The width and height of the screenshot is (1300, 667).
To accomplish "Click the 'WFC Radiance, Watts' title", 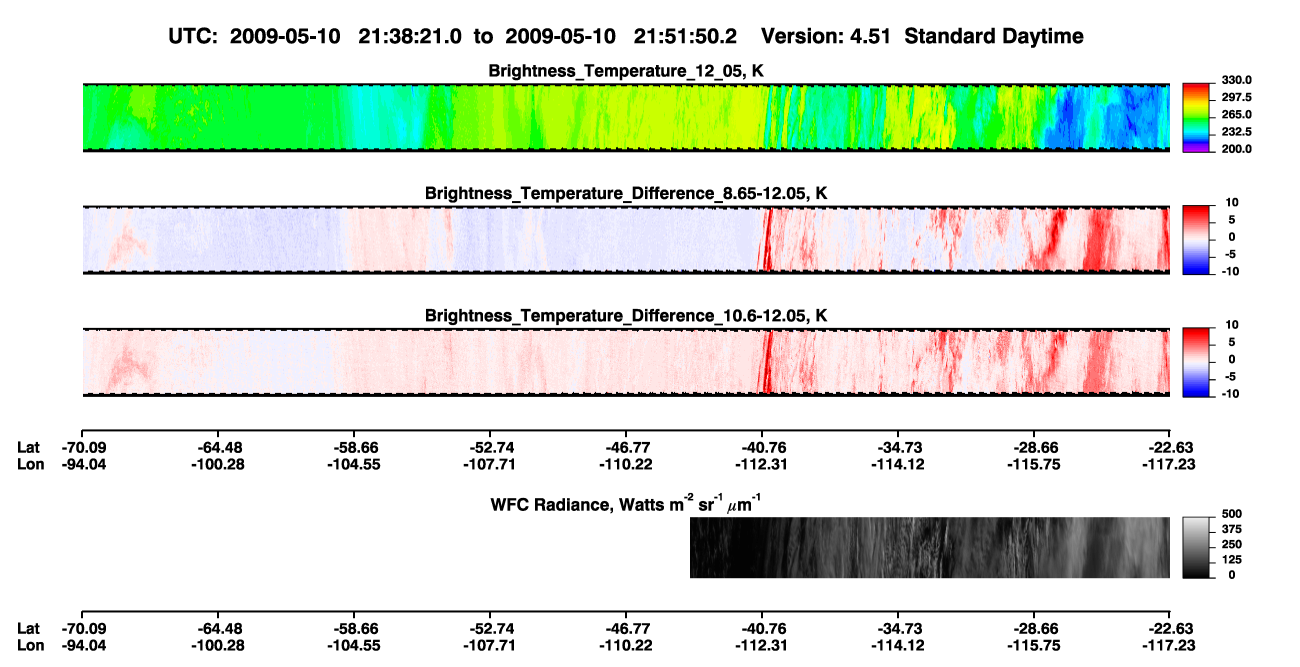I will [626, 502].
